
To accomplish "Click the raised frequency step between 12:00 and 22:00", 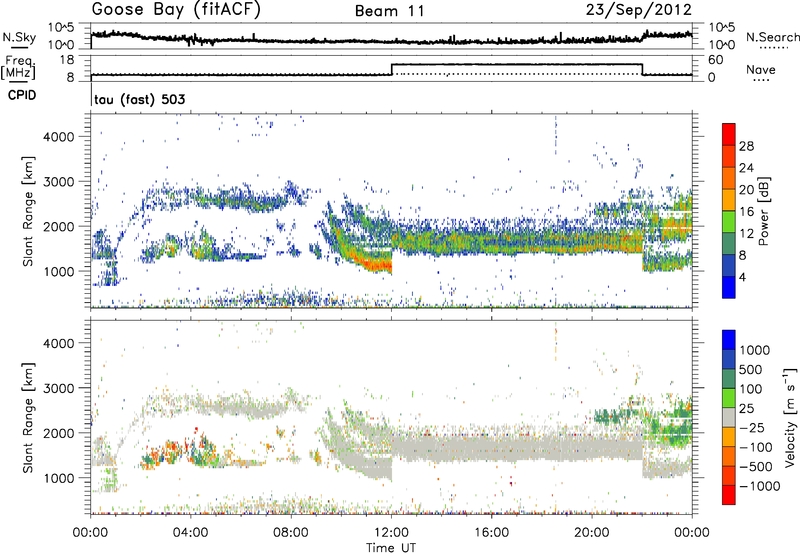I will tap(517, 64).
